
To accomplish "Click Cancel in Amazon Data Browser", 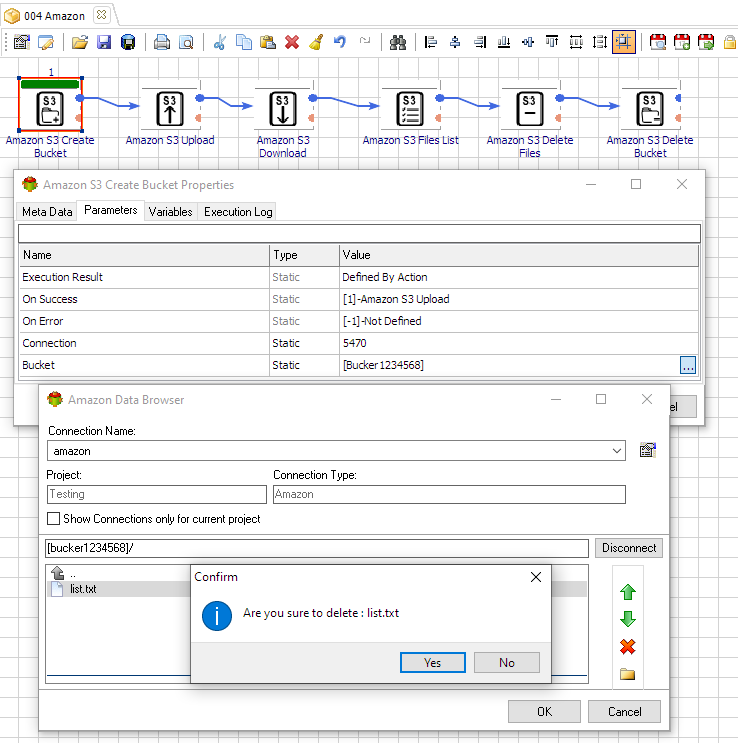I will click(x=624, y=712).
